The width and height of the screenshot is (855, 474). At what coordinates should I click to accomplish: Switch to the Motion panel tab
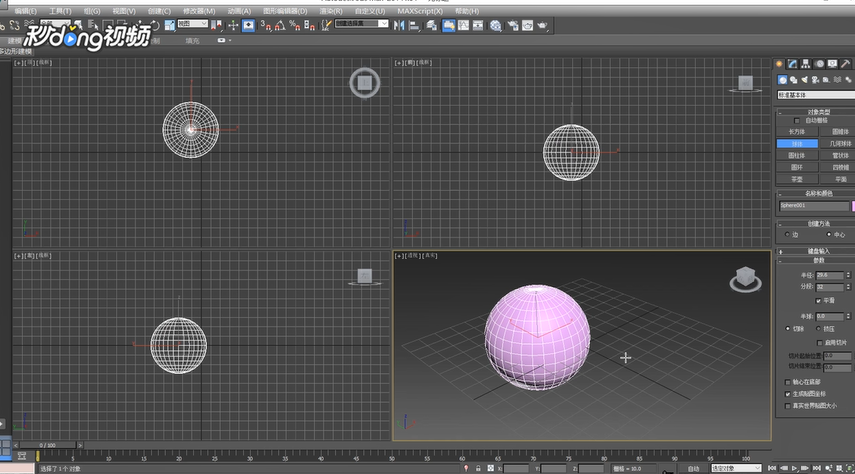819,64
